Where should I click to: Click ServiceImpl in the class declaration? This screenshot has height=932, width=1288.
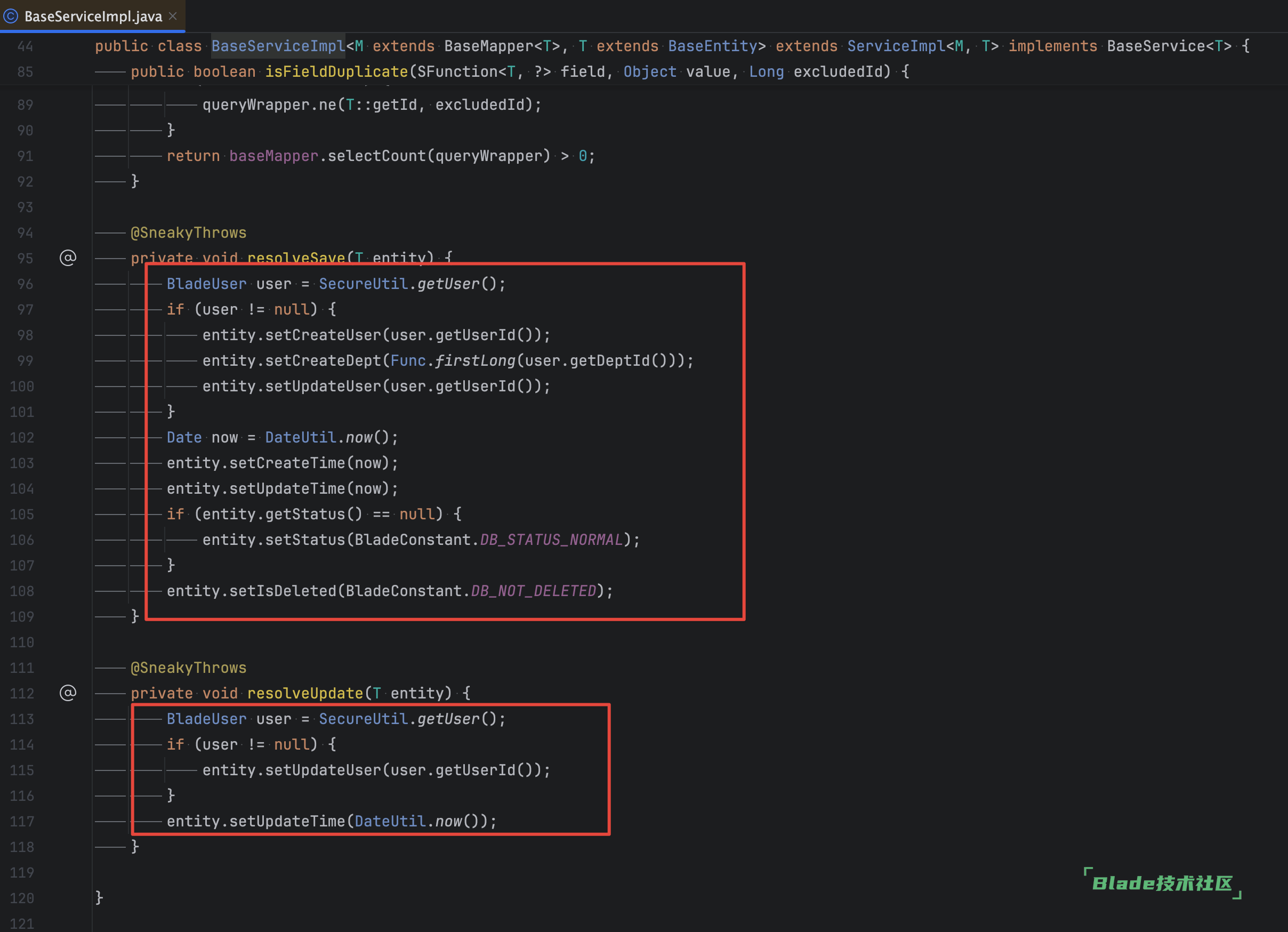click(x=896, y=46)
